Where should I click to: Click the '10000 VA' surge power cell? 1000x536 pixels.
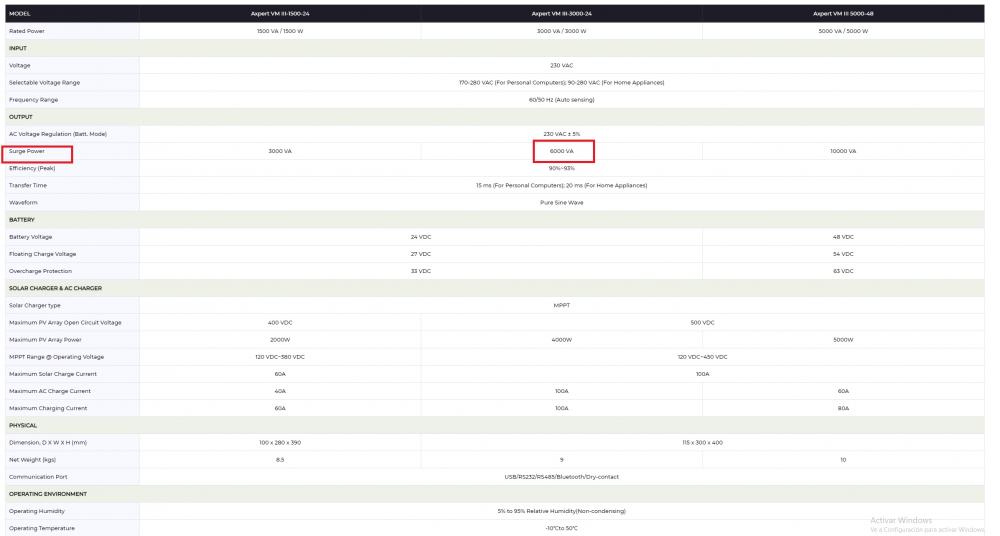coord(843,151)
